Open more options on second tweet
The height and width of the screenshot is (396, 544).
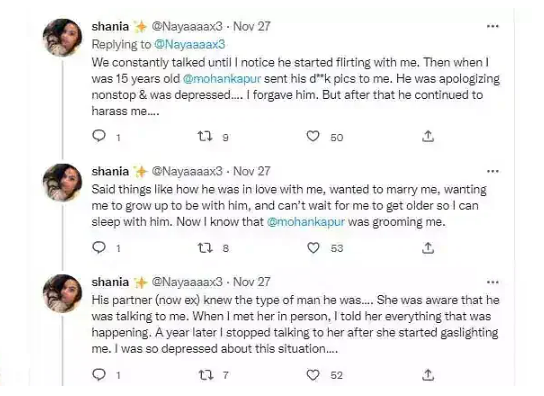tap(493, 171)
